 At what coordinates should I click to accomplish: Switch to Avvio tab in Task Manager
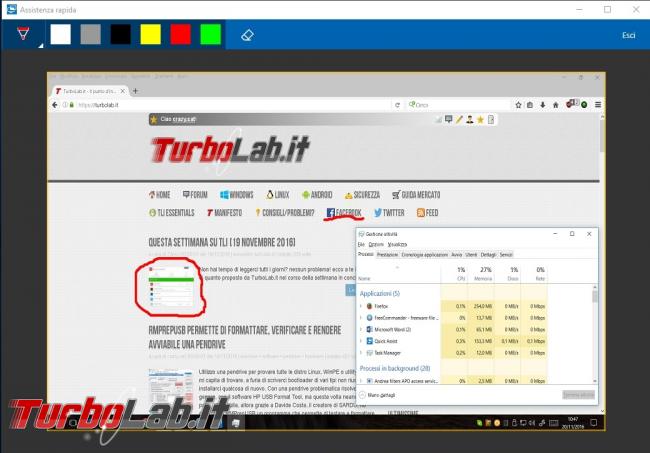pos(456,254)
